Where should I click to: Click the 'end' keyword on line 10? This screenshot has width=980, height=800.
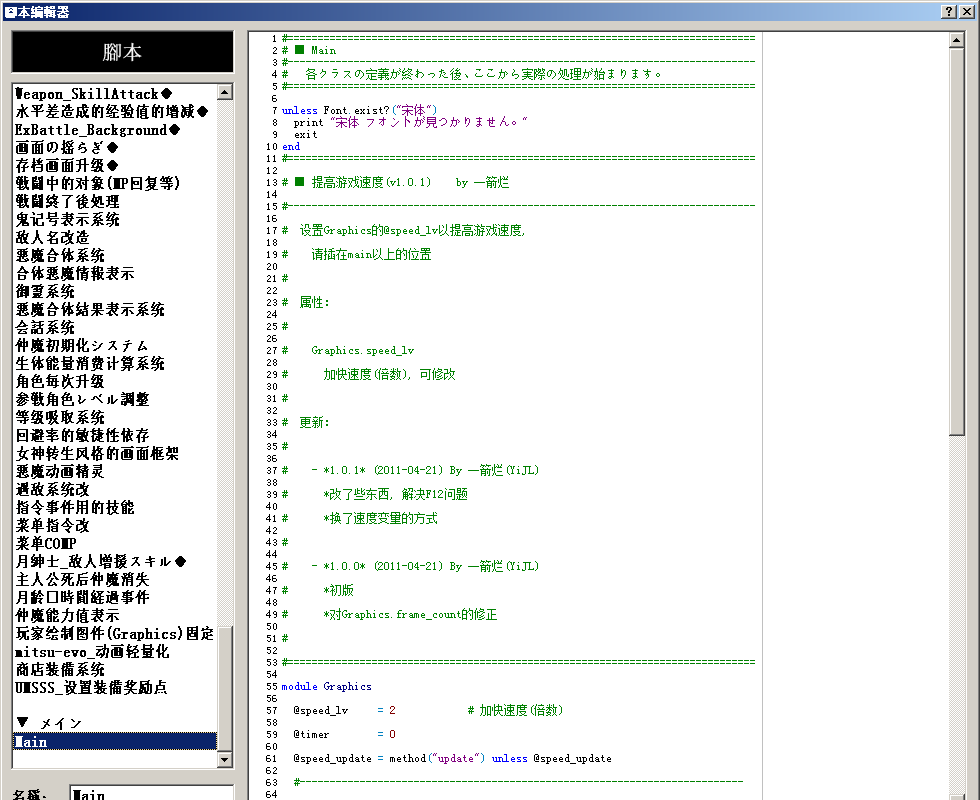291,147
